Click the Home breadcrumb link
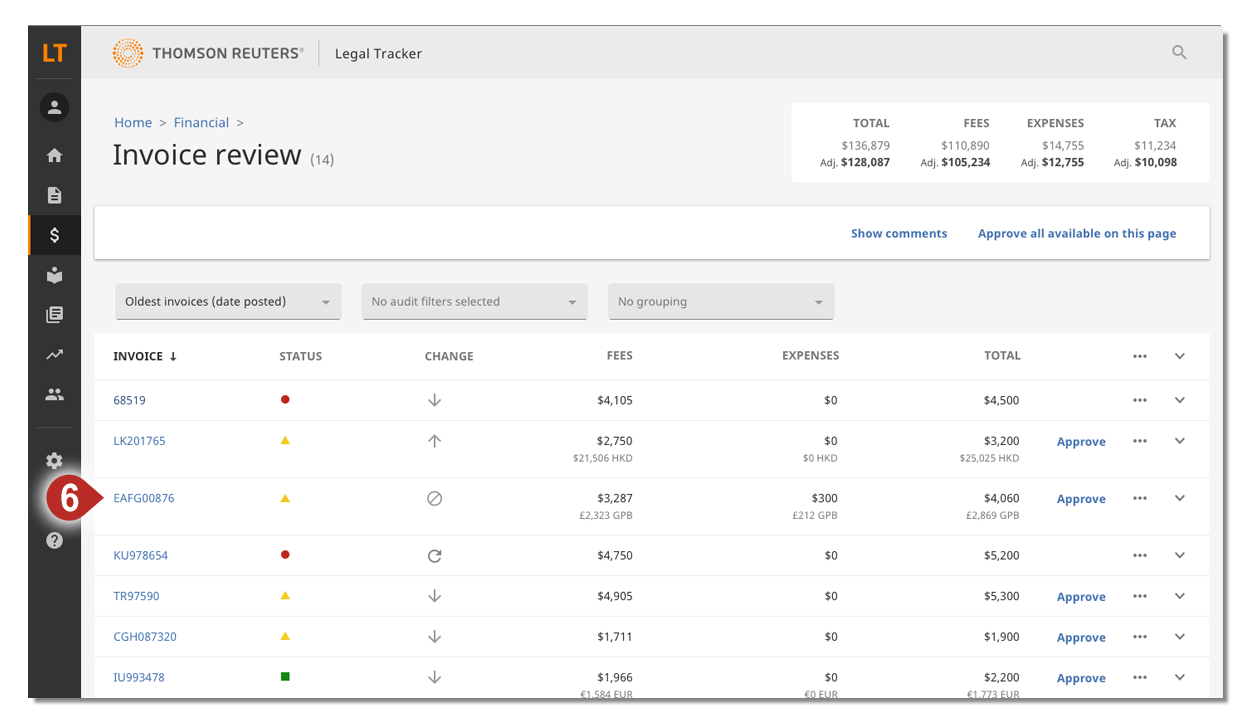 pos(133,122)
